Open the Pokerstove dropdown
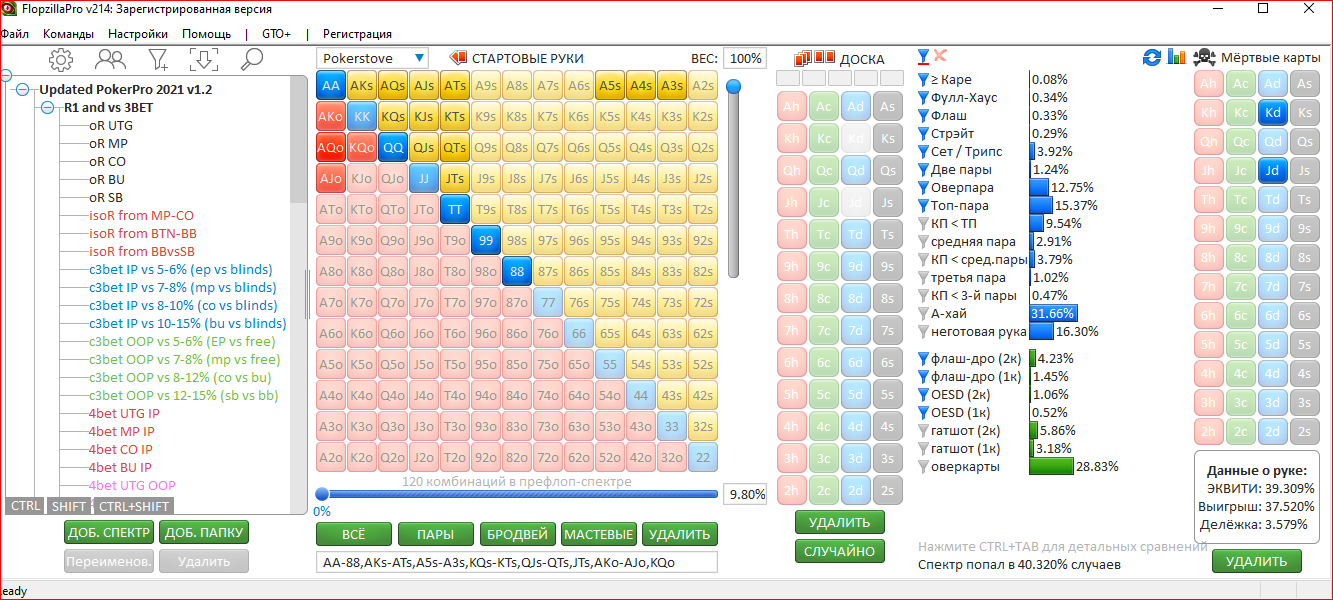 [372, 58]
